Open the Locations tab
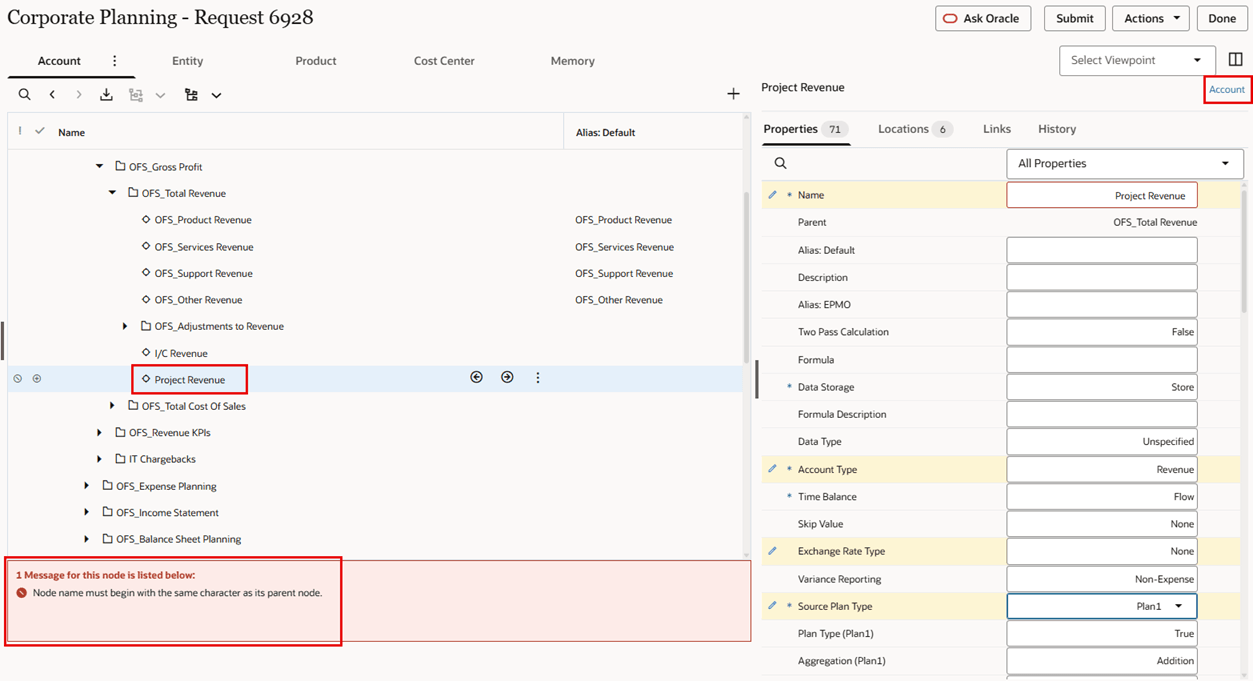 (914, 129)
